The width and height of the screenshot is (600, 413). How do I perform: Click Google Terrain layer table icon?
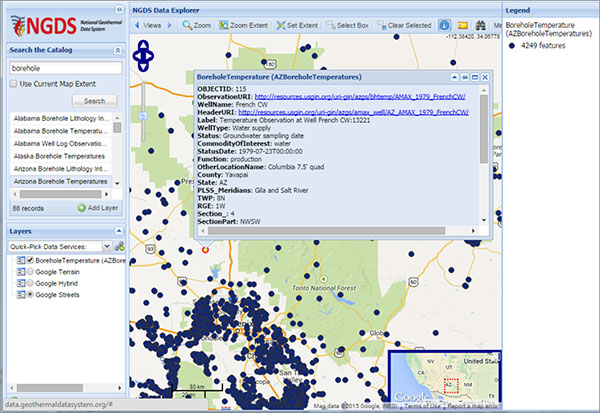point(21,272)
